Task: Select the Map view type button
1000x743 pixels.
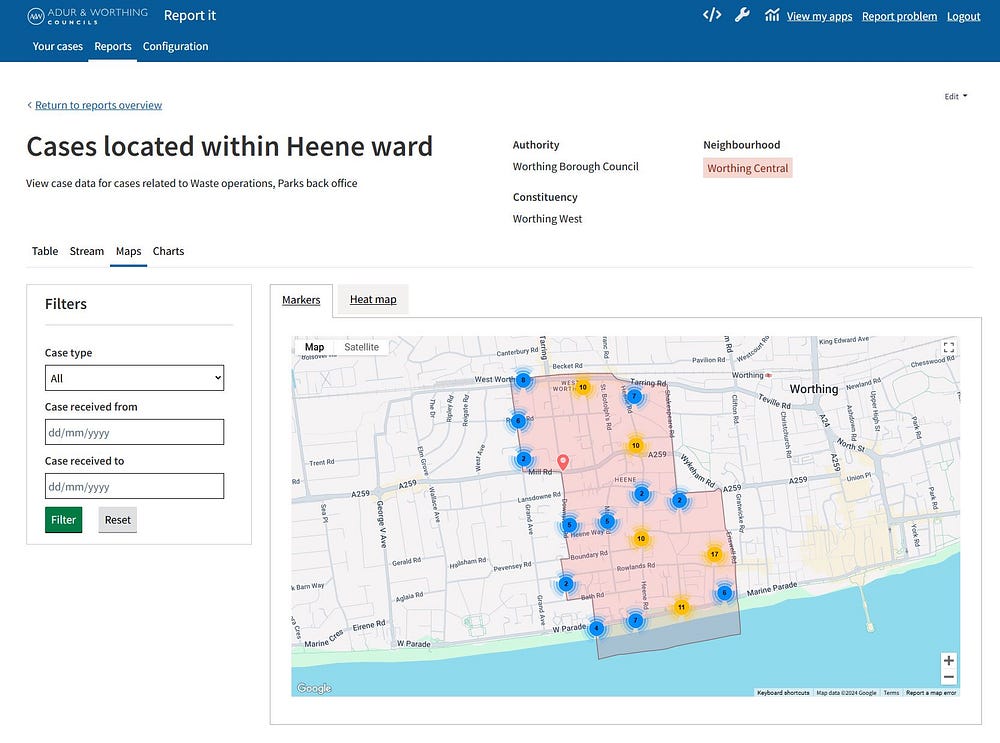Action: [x=314, y=347]
